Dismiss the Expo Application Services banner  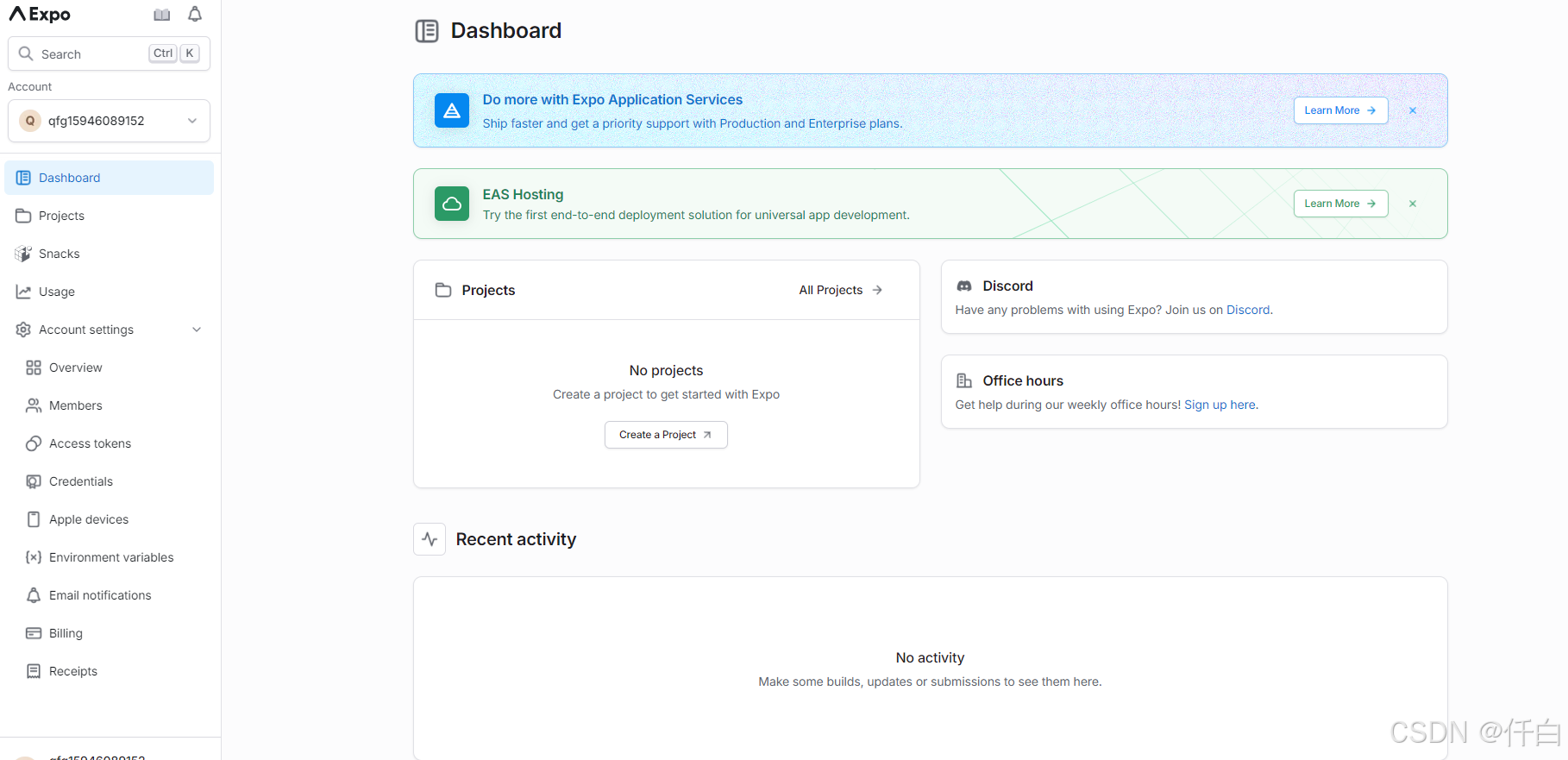1413,110
